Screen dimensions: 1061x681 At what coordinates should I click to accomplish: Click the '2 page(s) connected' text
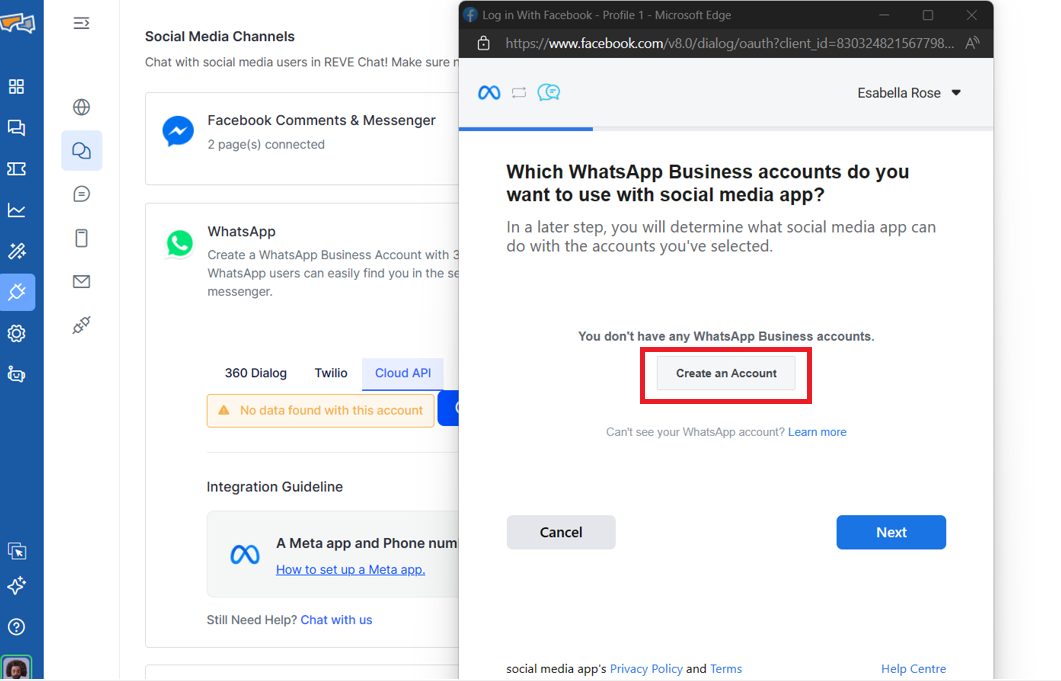click(x=266, y=144)
